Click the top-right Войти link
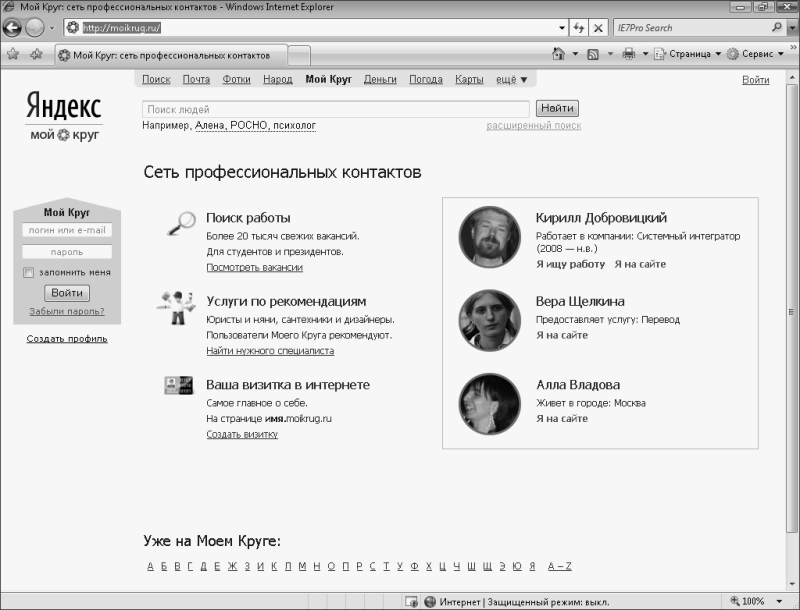Screen dimensions: 800x610 (756, 80)
